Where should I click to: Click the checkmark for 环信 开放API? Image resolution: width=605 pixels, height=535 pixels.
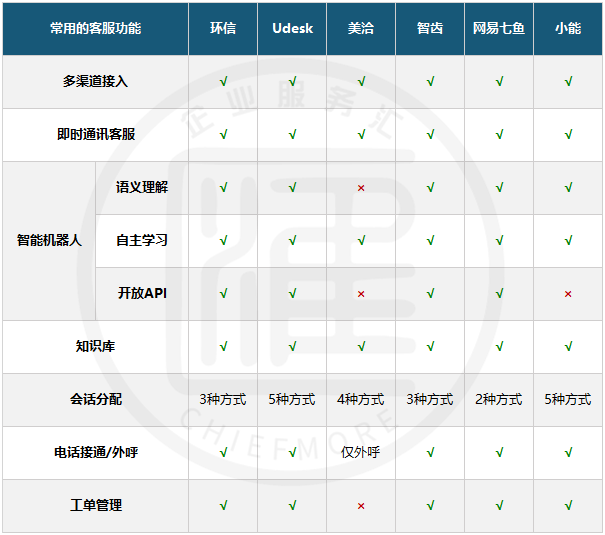pyautogui.click(x=223, y=293)
